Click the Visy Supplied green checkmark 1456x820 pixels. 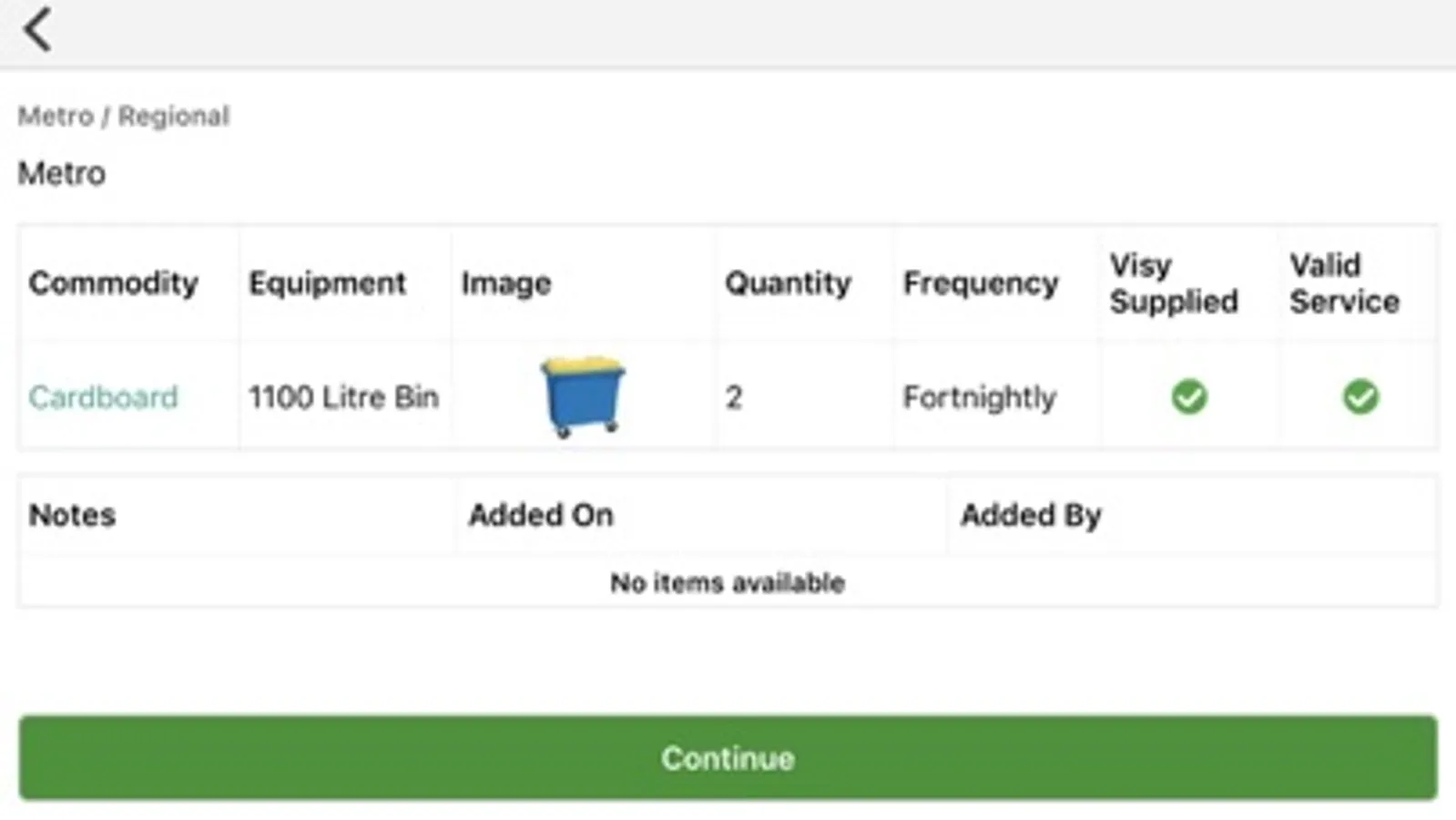pyautogui.click(x=1189, y=396)
